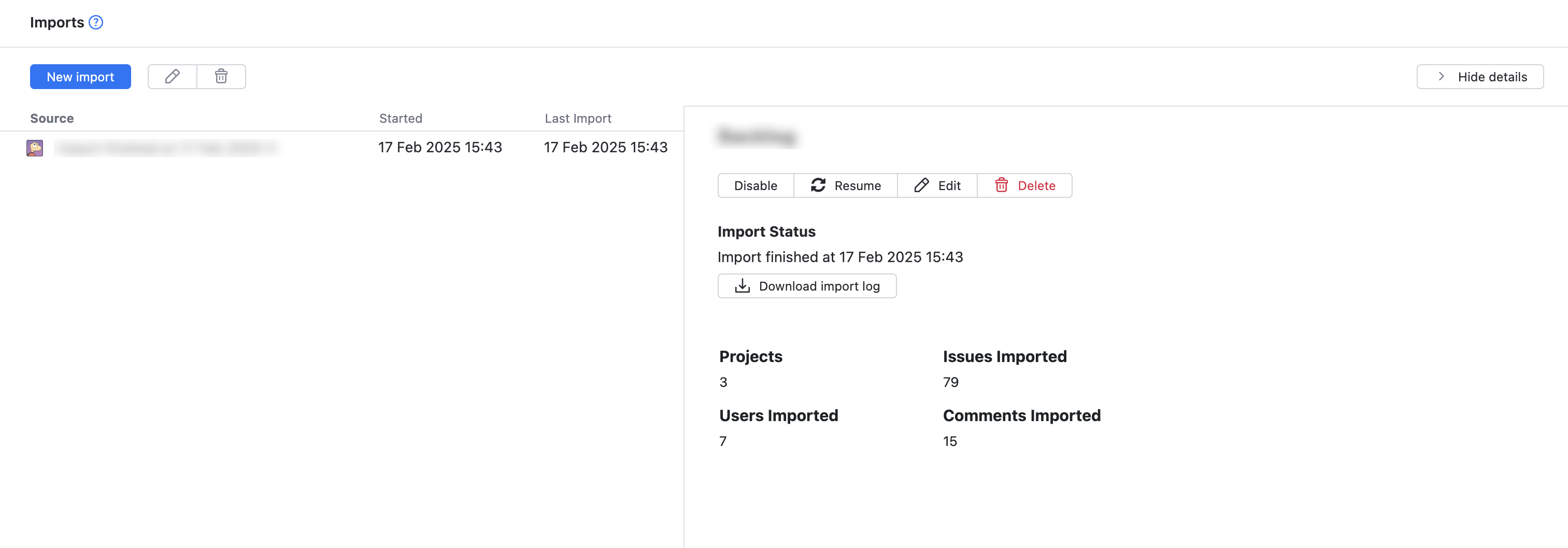Start a New import
The image size is (1568, 548).
80,77
